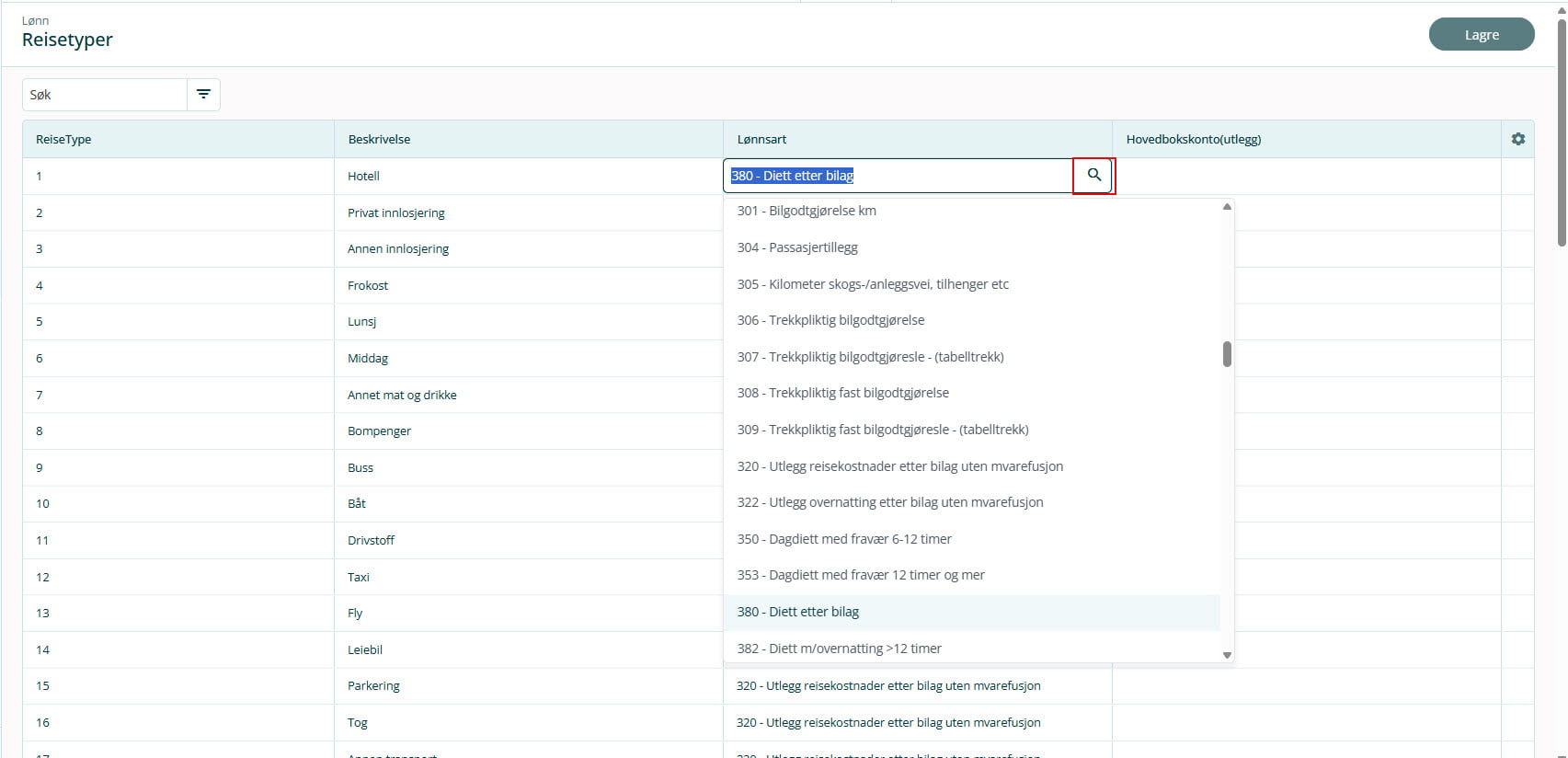Viewport: 1568px width, 758px height.
Task: Click the Hovedbokskonto(utlegg) column header
Action: [x=1193, y=140]
